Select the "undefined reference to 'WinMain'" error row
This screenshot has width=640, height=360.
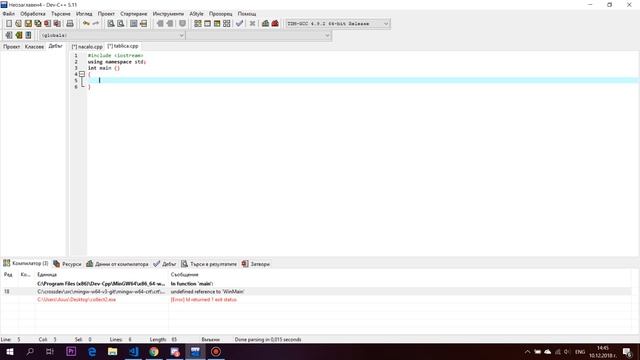(316, 291)
